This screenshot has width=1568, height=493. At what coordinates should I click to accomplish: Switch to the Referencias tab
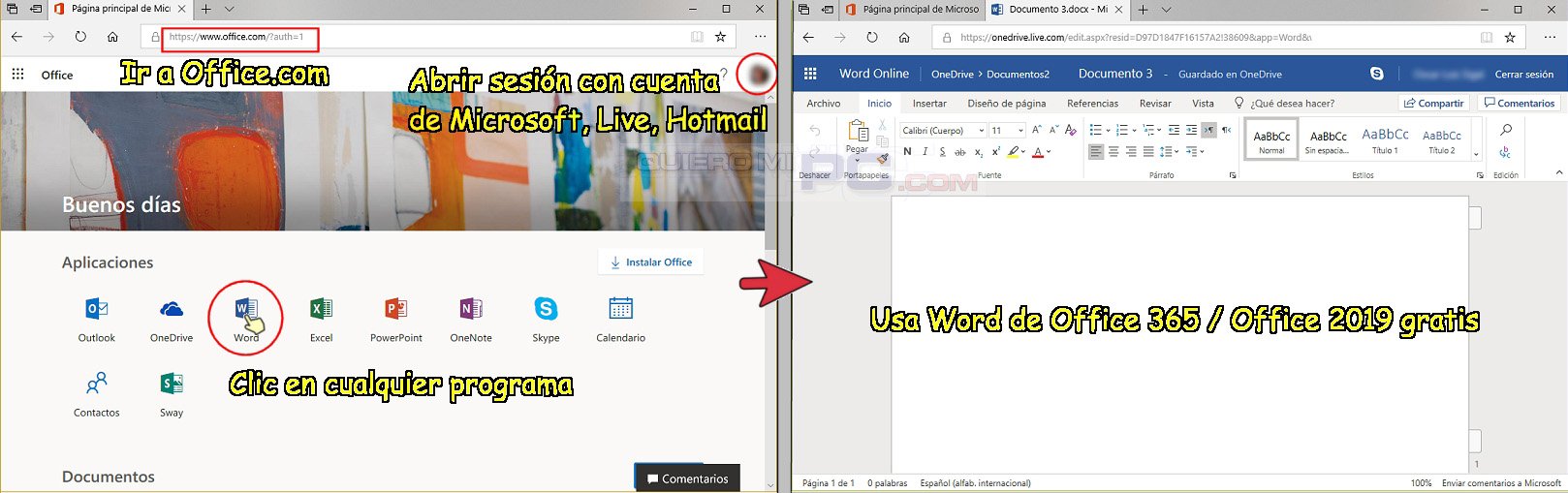coord(1092,103)
